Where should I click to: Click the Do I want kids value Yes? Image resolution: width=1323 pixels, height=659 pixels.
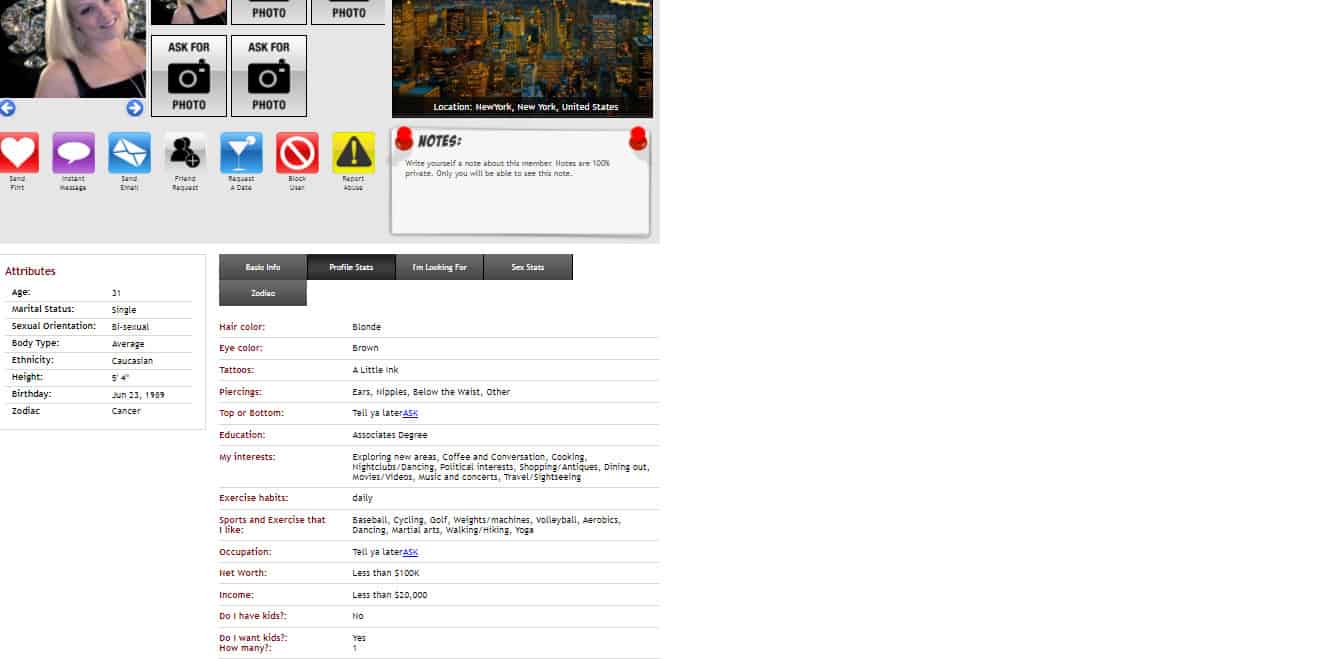pyautogui.click(x=359, y=638)
